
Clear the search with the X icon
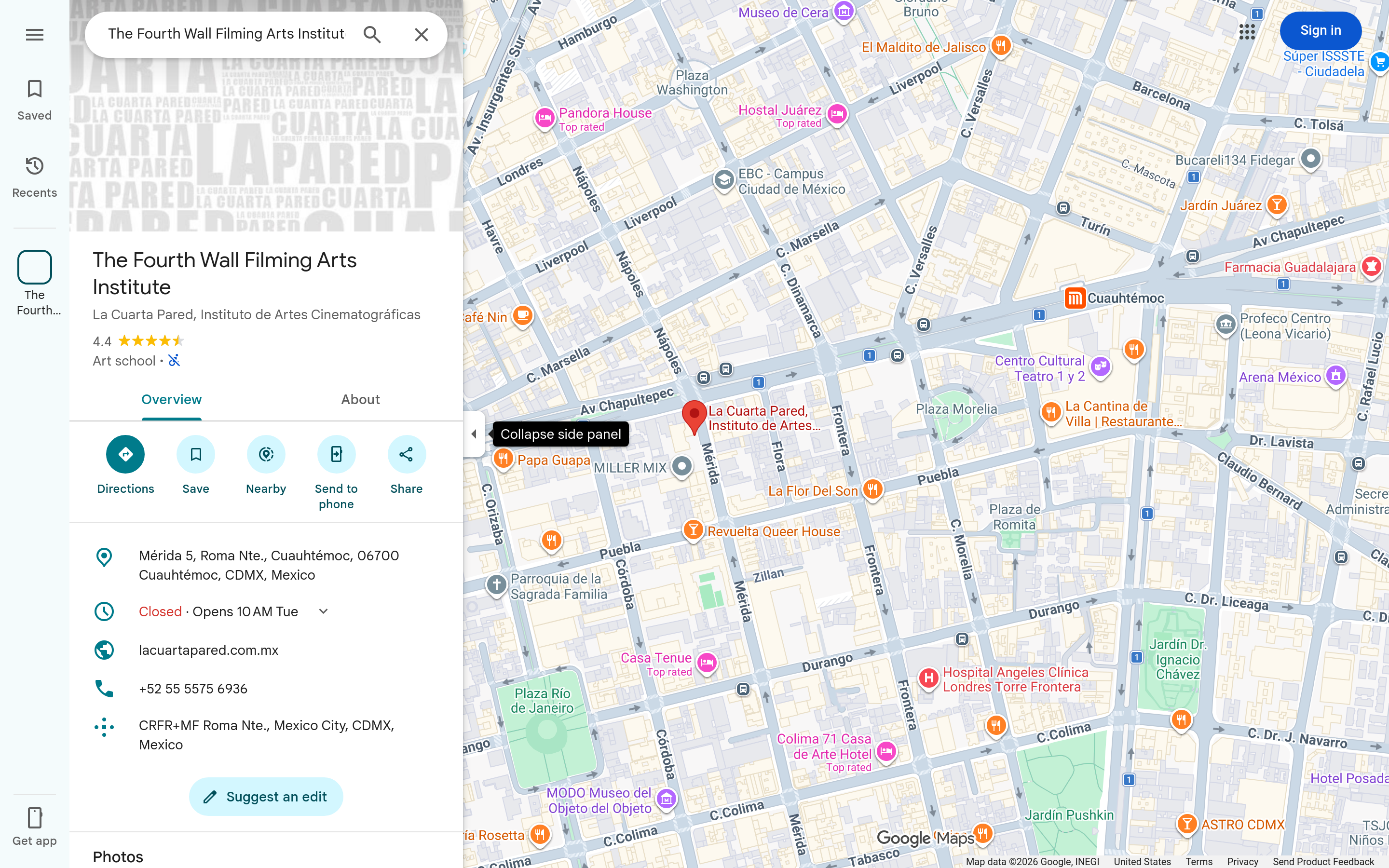point(422,34)
